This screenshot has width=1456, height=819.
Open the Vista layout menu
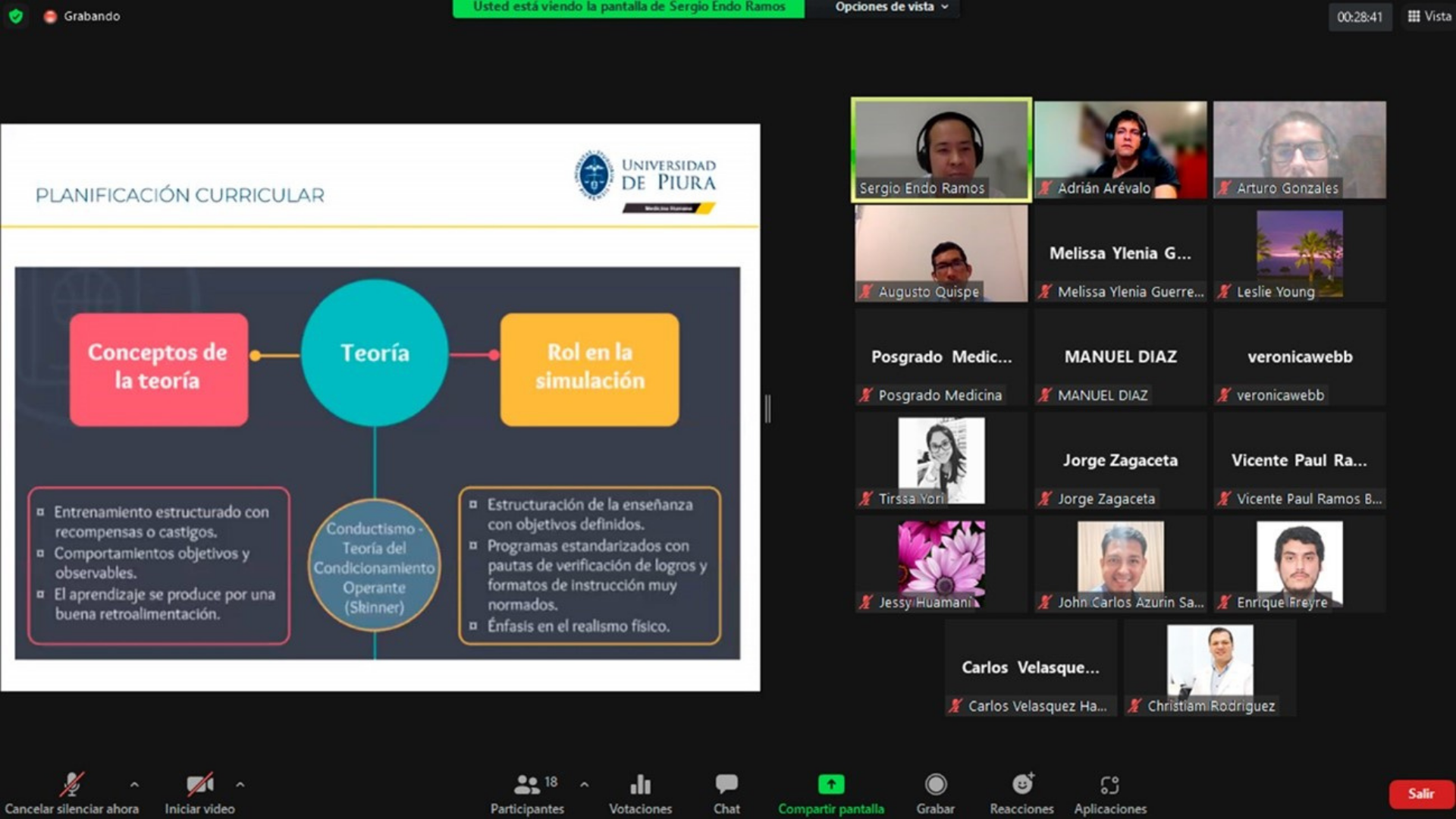tap(1429, 16)
